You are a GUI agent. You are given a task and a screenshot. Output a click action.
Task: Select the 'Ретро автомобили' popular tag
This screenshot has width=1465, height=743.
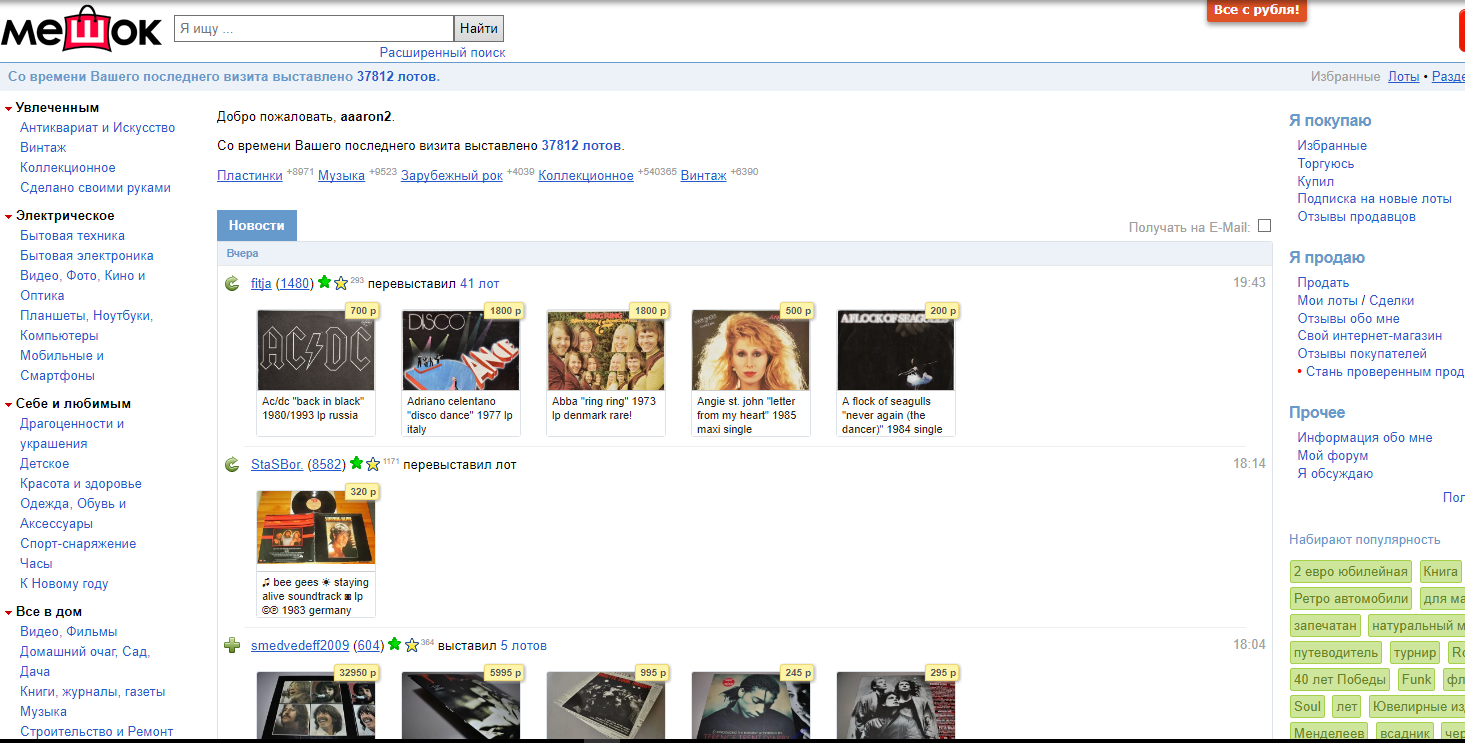tap(1350, 599)
